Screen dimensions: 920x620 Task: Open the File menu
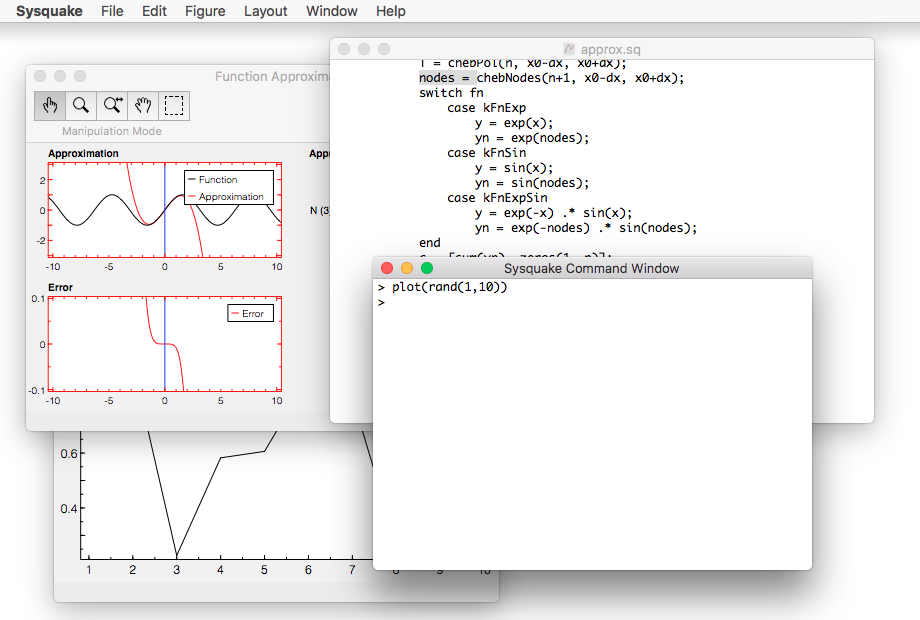coord(112,11)
